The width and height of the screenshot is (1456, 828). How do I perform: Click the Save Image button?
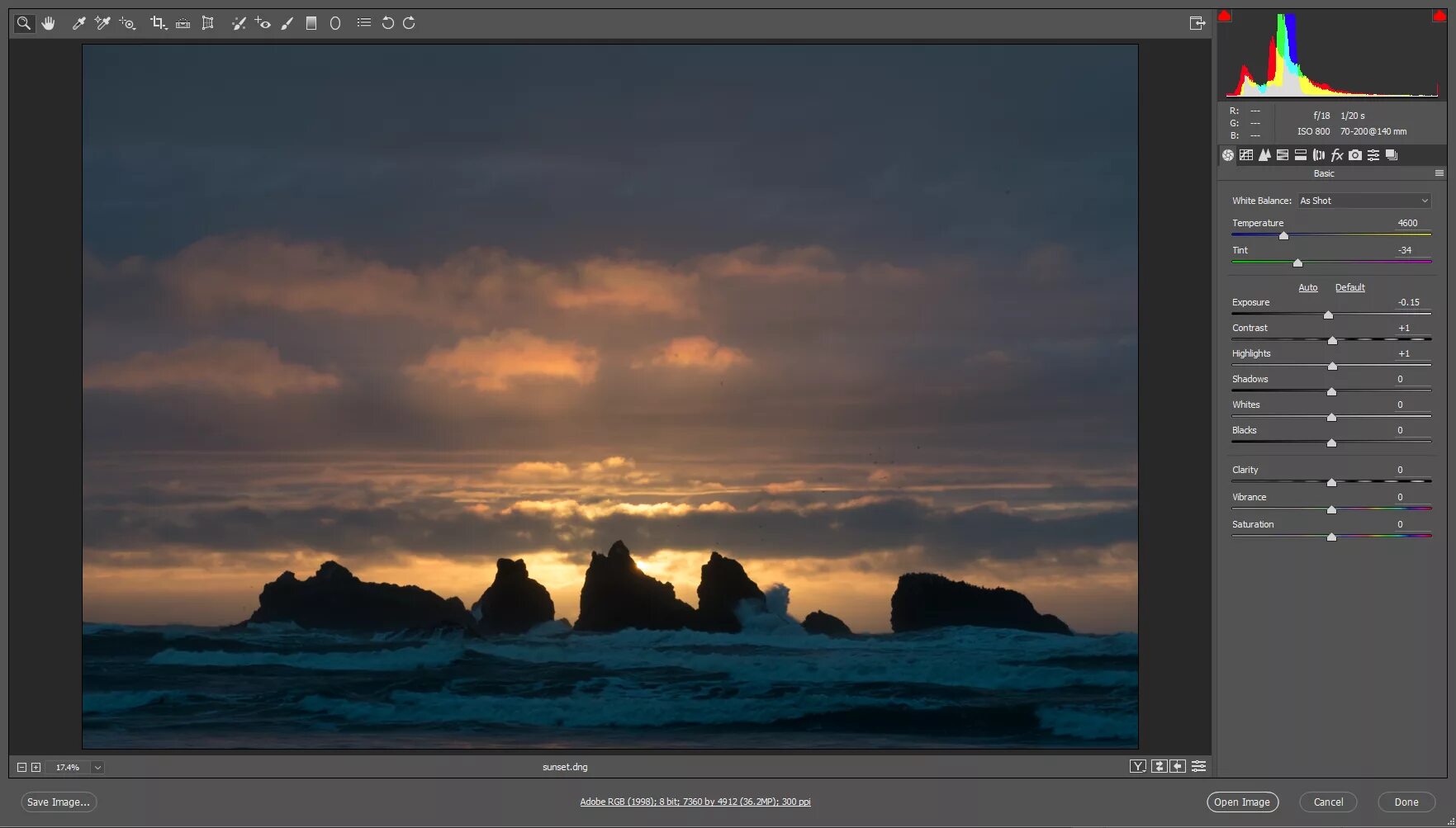pos(58,802)
